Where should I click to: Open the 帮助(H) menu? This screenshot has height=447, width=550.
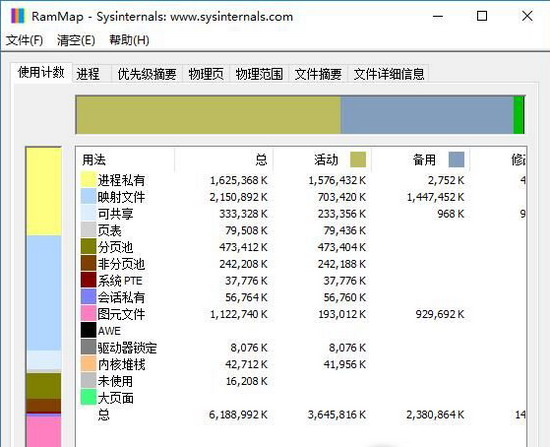tap(129, 40)
